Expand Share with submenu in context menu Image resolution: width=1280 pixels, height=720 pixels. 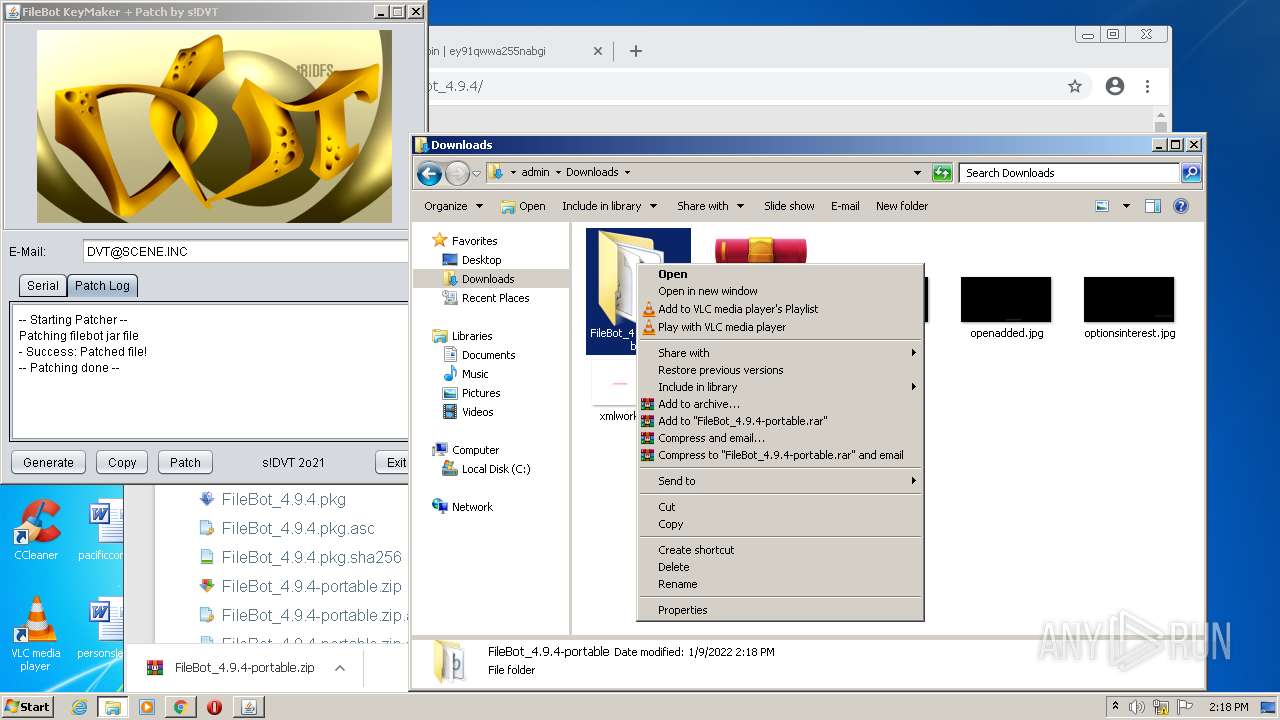point(780,353)
